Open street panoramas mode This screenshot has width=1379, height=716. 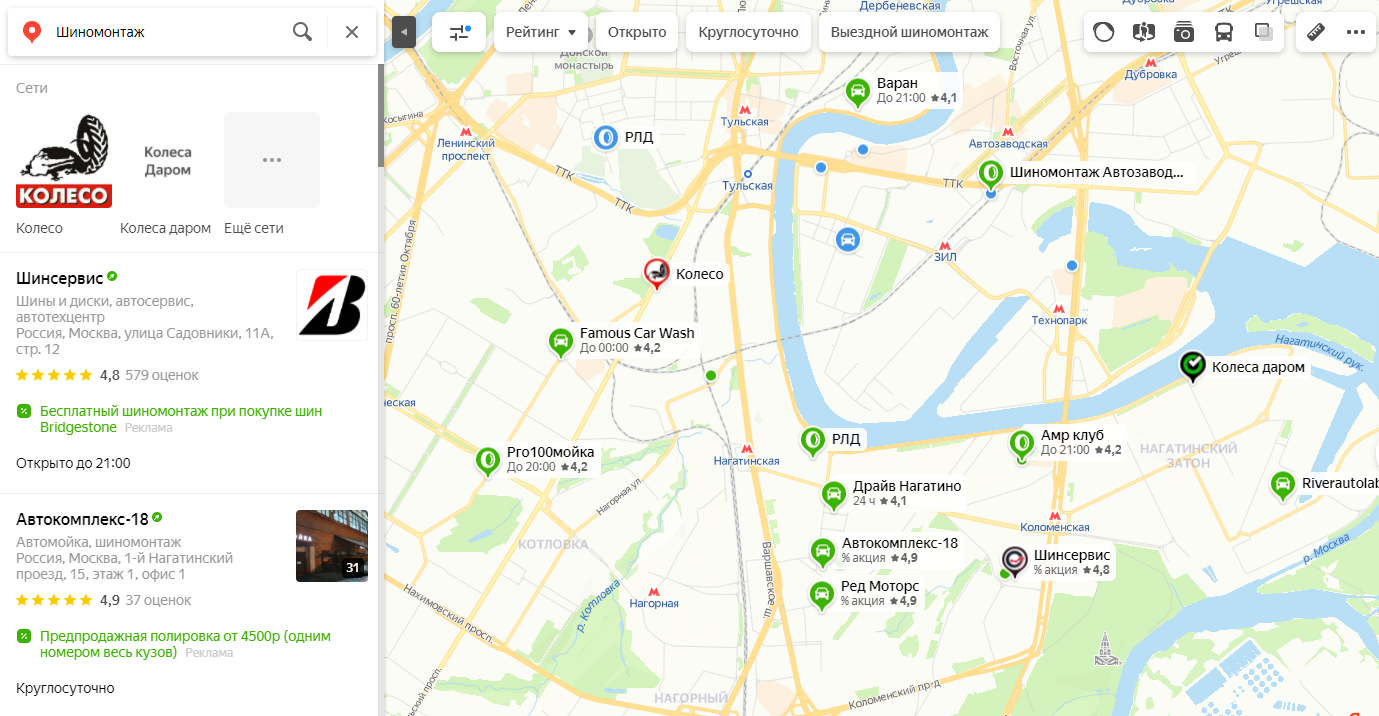[x=1143, y=32]
